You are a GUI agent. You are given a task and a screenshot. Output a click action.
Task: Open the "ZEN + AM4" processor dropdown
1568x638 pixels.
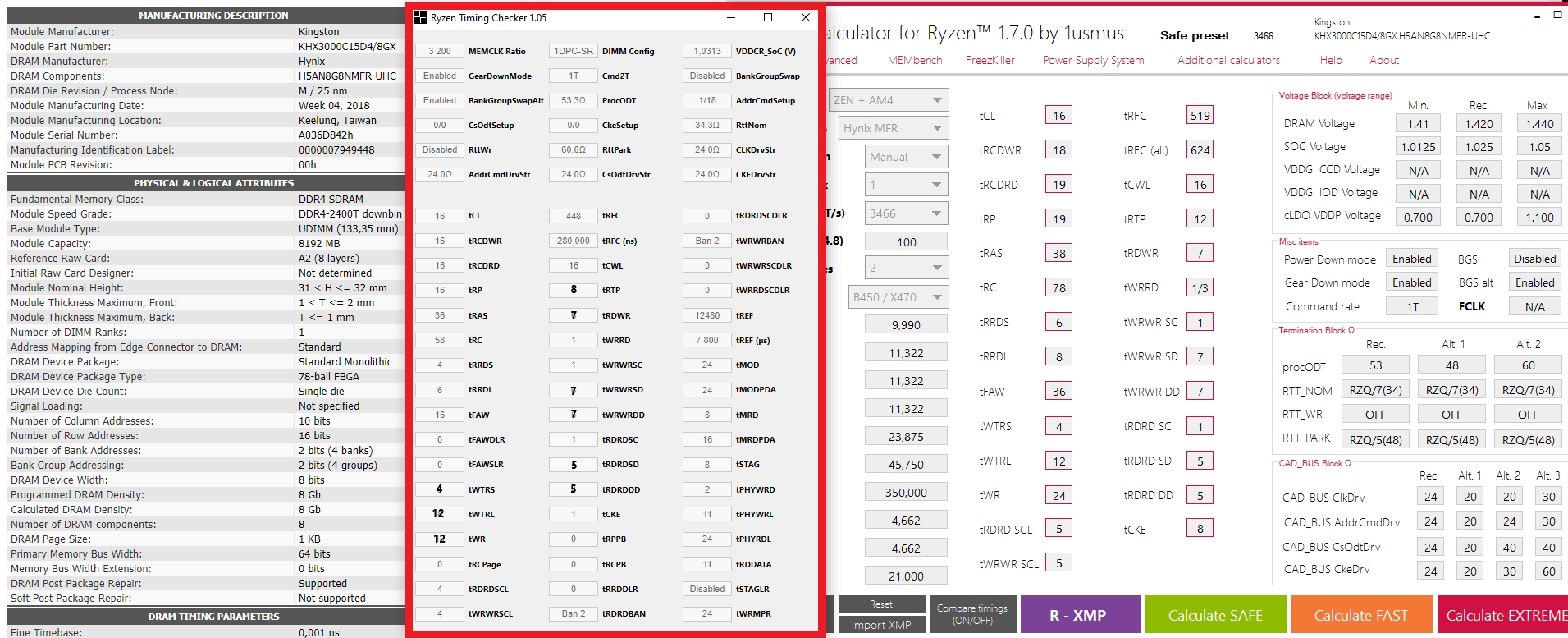point(889,100)
